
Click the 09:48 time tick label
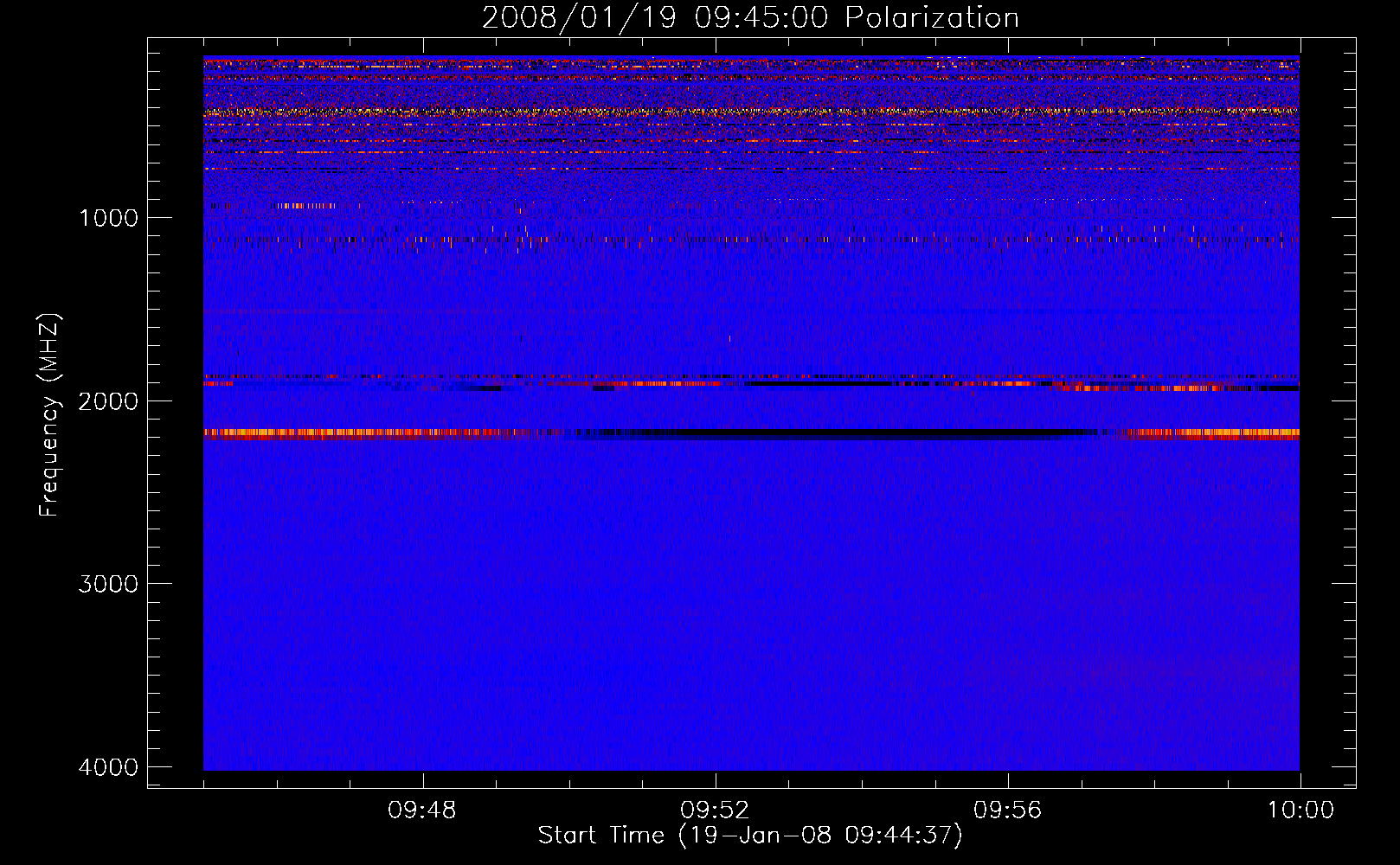[422, 811]
